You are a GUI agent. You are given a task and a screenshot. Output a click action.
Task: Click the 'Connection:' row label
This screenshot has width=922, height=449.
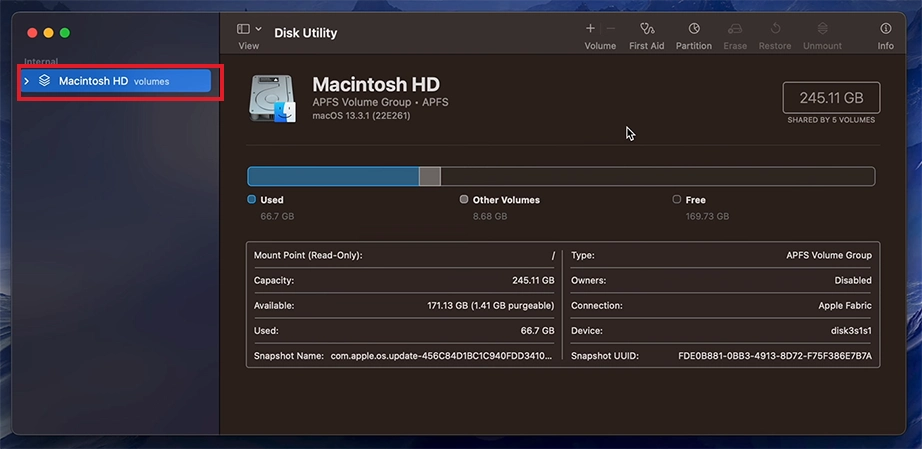[x=597, y=306]
